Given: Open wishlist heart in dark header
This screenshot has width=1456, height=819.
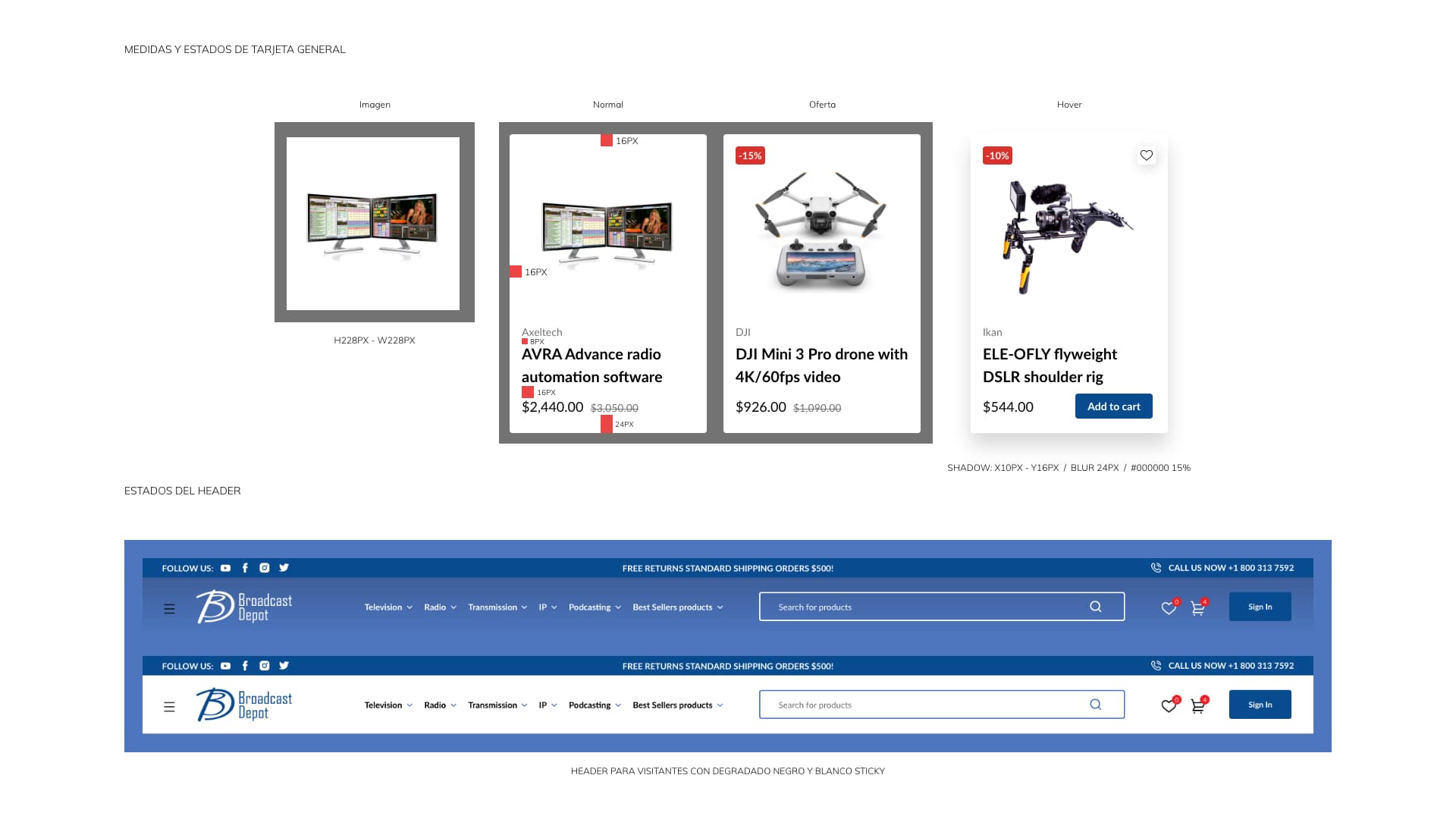Looking at the screenshot, I should (1169, 607).
